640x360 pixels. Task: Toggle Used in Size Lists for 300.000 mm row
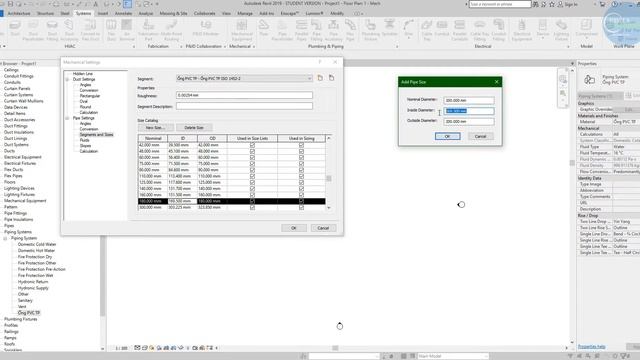tap(252, 207)
